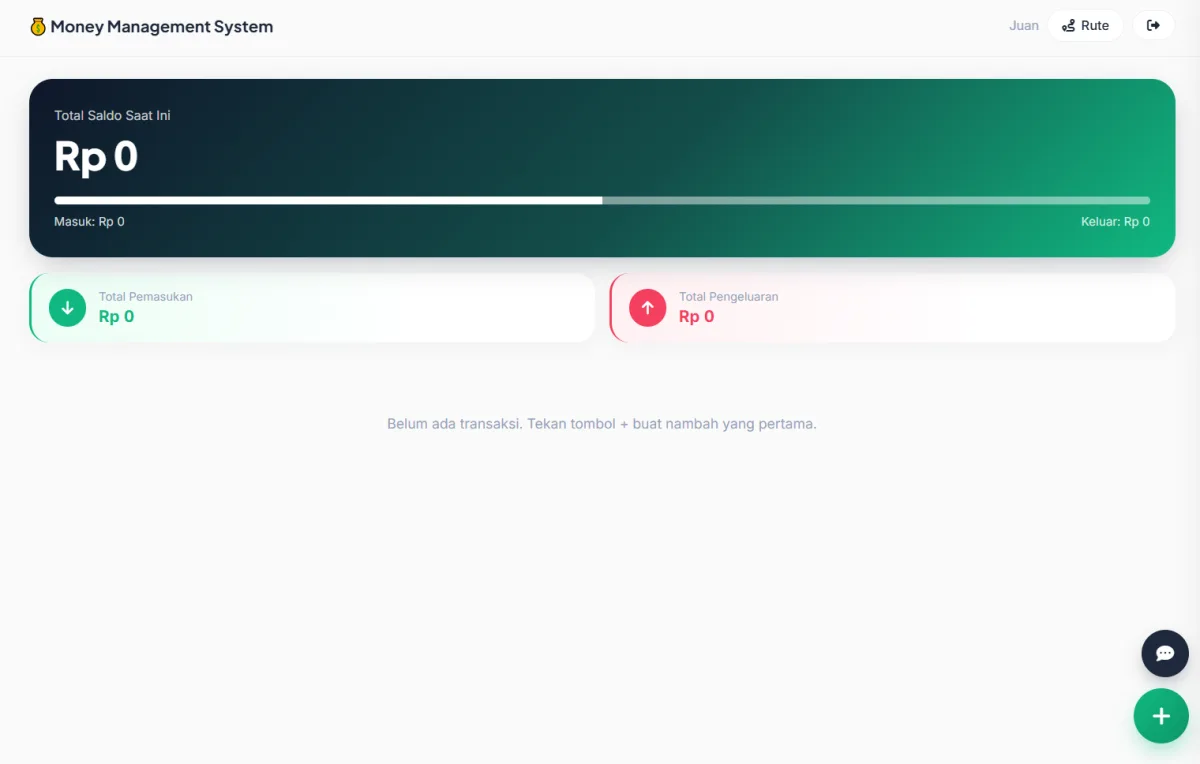This screenshot has width=1200, height=764.
Task: Click the logout icon button
Action: [x=1153, y=26]
